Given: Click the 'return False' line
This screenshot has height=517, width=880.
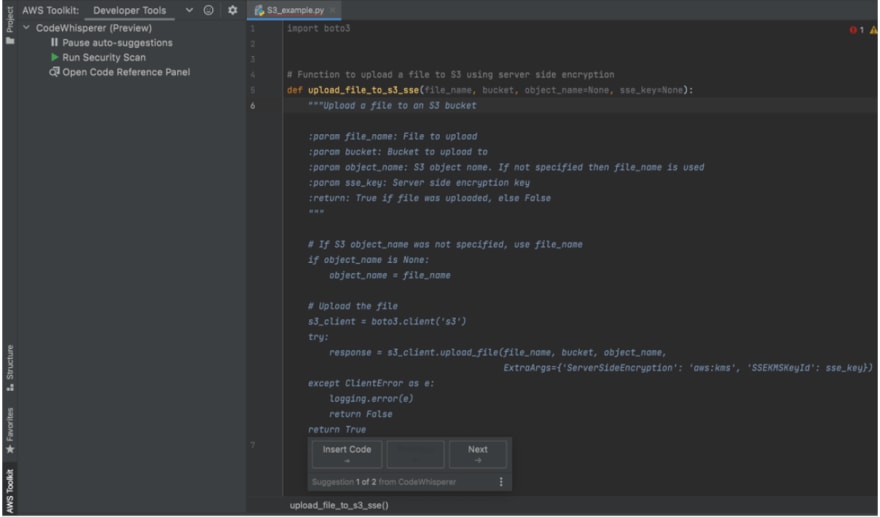Looking at the screenshot, I should click(360, 414).
